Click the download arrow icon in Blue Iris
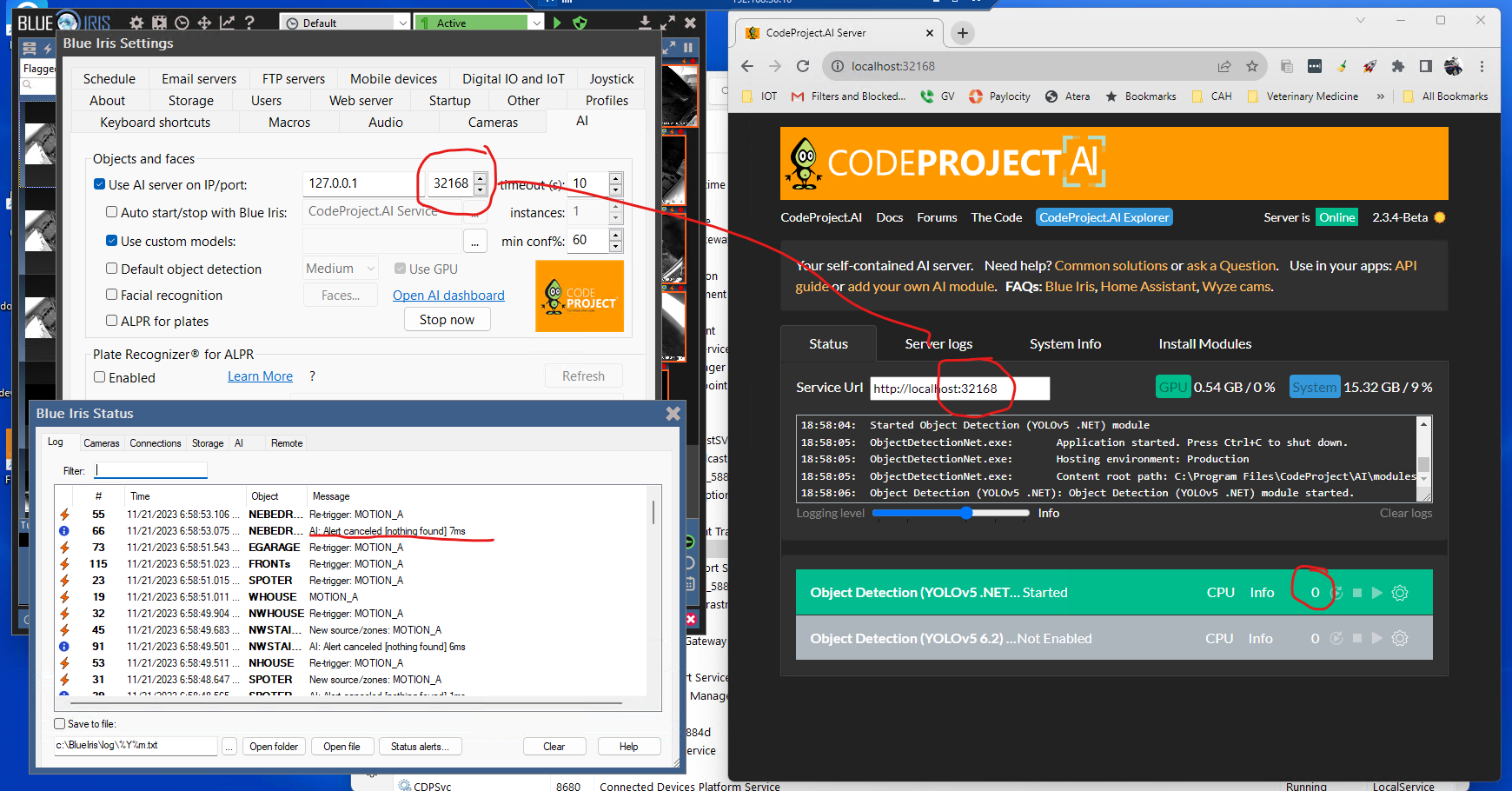The width and height of the screenshot is (1512, 791). point(645,23)
